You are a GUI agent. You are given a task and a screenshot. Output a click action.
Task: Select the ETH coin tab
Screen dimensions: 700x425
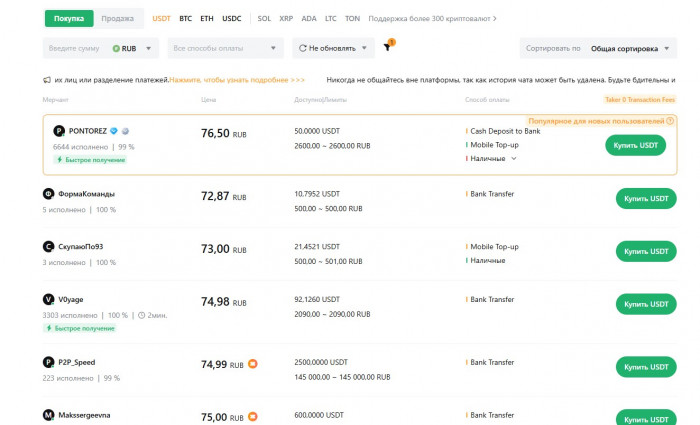(207, 18)
